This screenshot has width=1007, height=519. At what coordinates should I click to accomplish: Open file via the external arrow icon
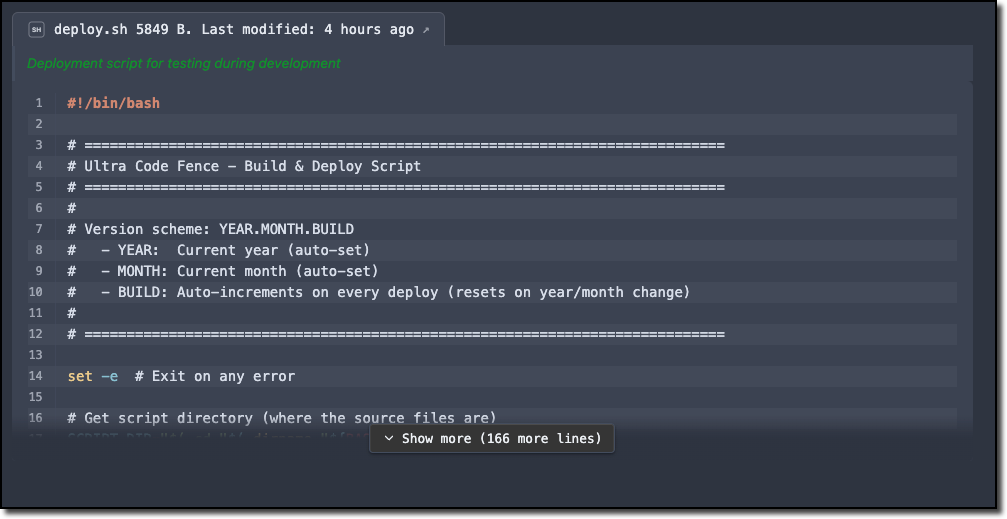tap(426, 30)
